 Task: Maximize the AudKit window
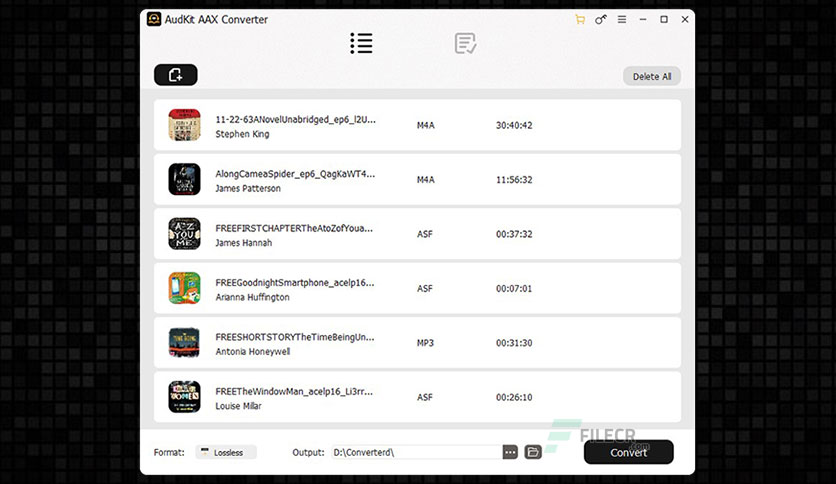point(664,19)
